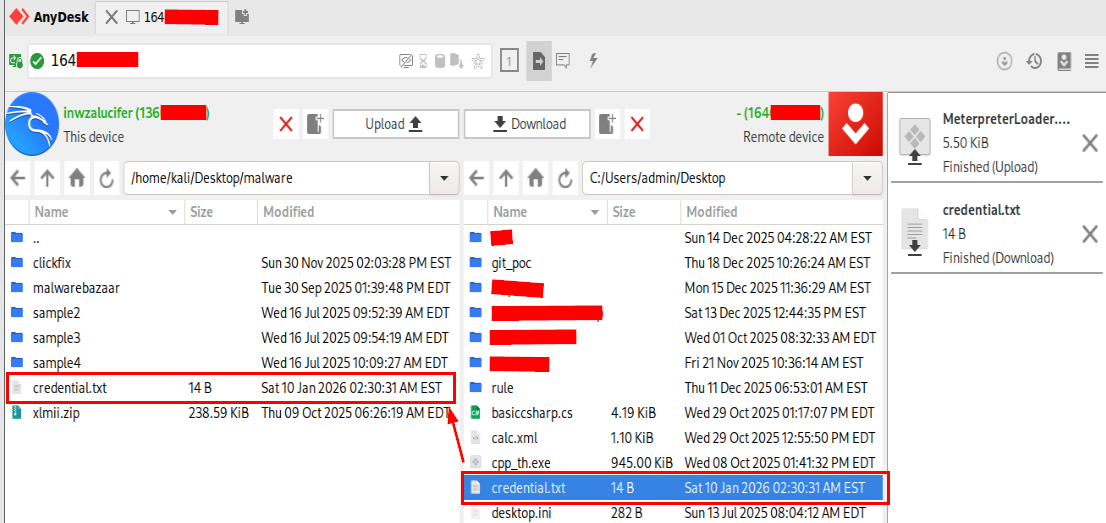Select the sample2 folder
Image resolution: width=1106 pixels, height=523 pixels.
pos(231,313)
